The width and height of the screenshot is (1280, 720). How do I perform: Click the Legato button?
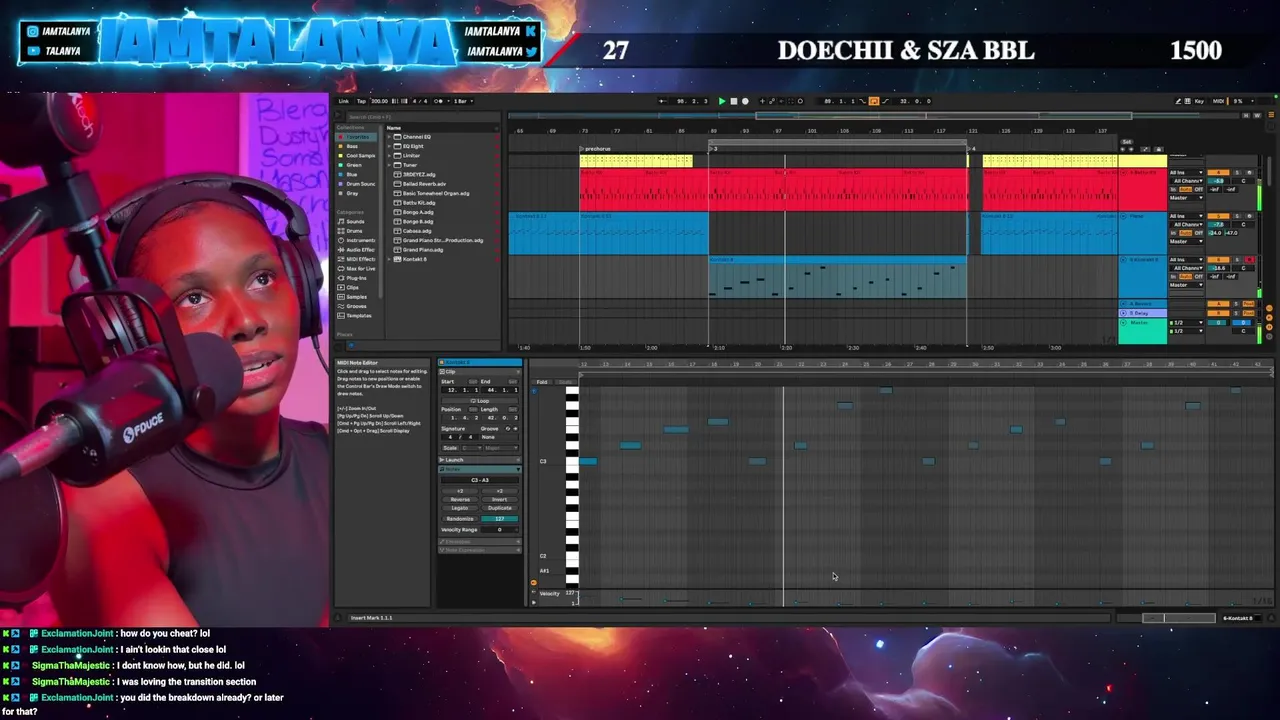click(460, 508)
